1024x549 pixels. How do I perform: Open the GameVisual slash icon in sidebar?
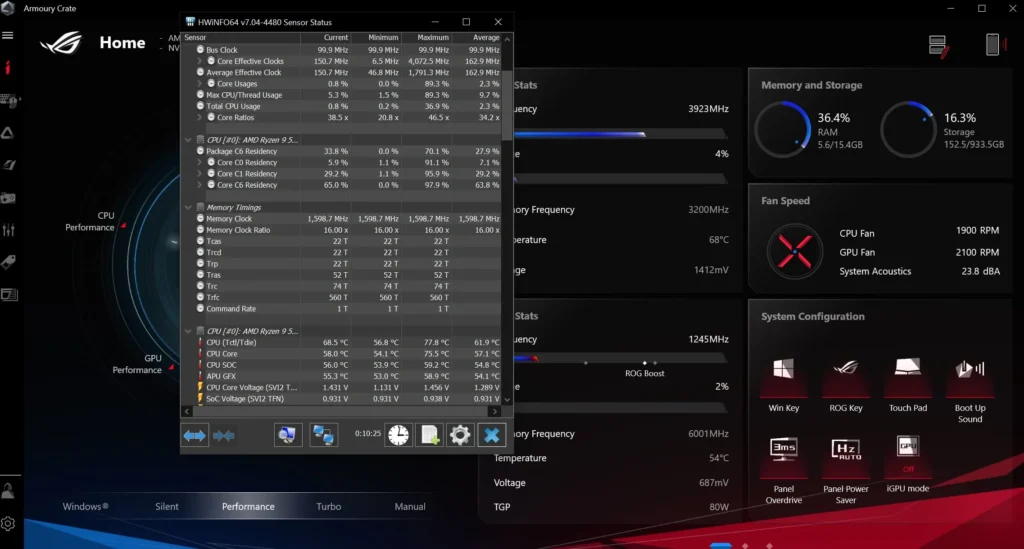(x=8, y=165)
